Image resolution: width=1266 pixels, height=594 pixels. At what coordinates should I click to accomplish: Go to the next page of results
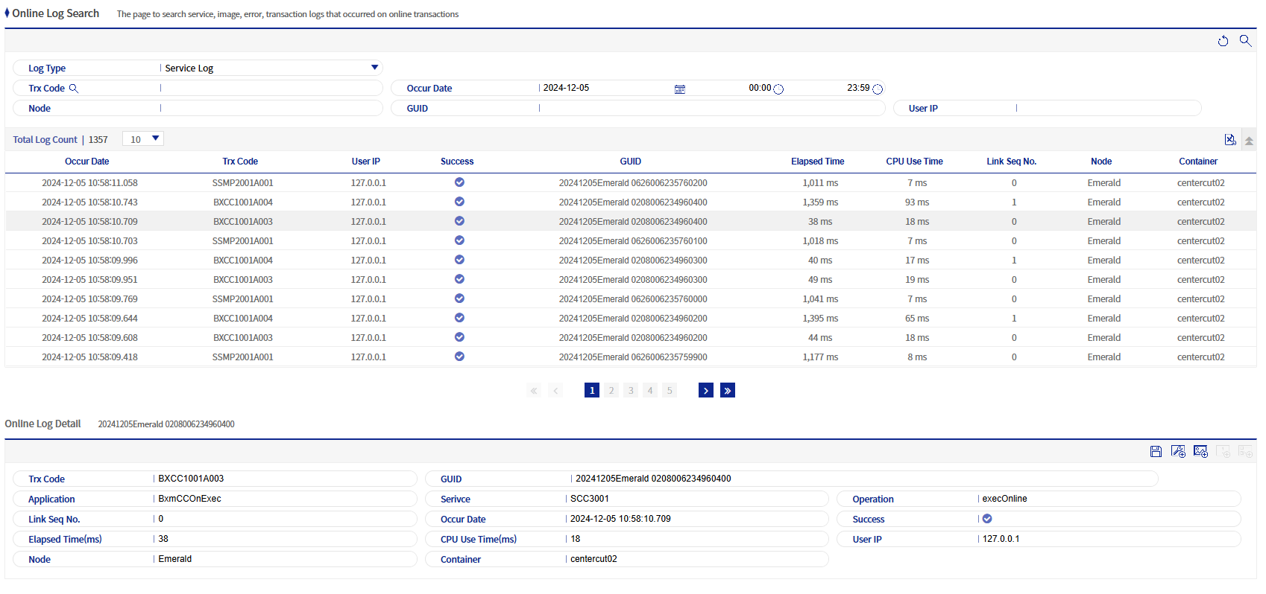point(706,390)
